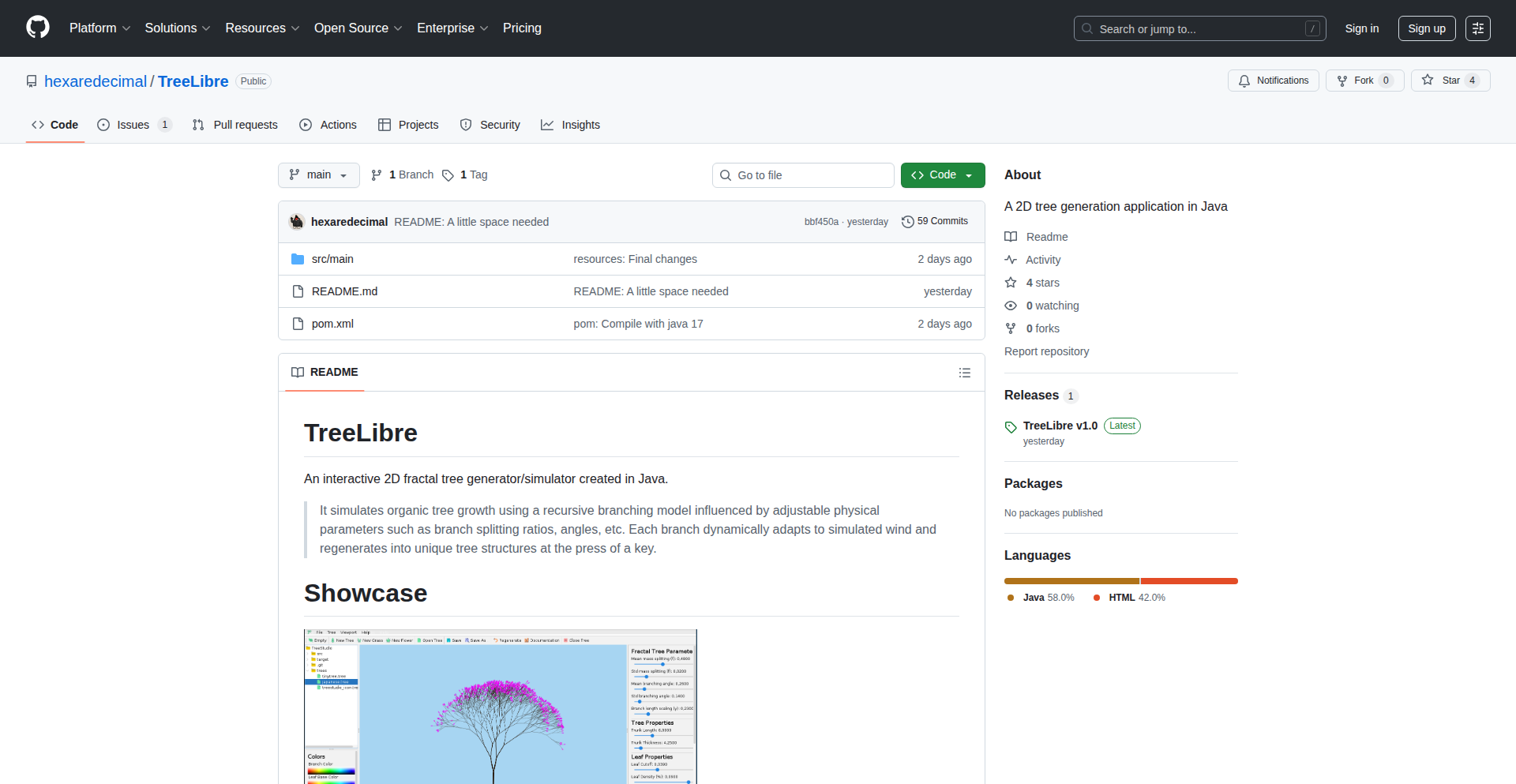This screenshot has height=784, width=1516.
Task: Toggle Notifications for this repository
Action: pos(1273,81)
